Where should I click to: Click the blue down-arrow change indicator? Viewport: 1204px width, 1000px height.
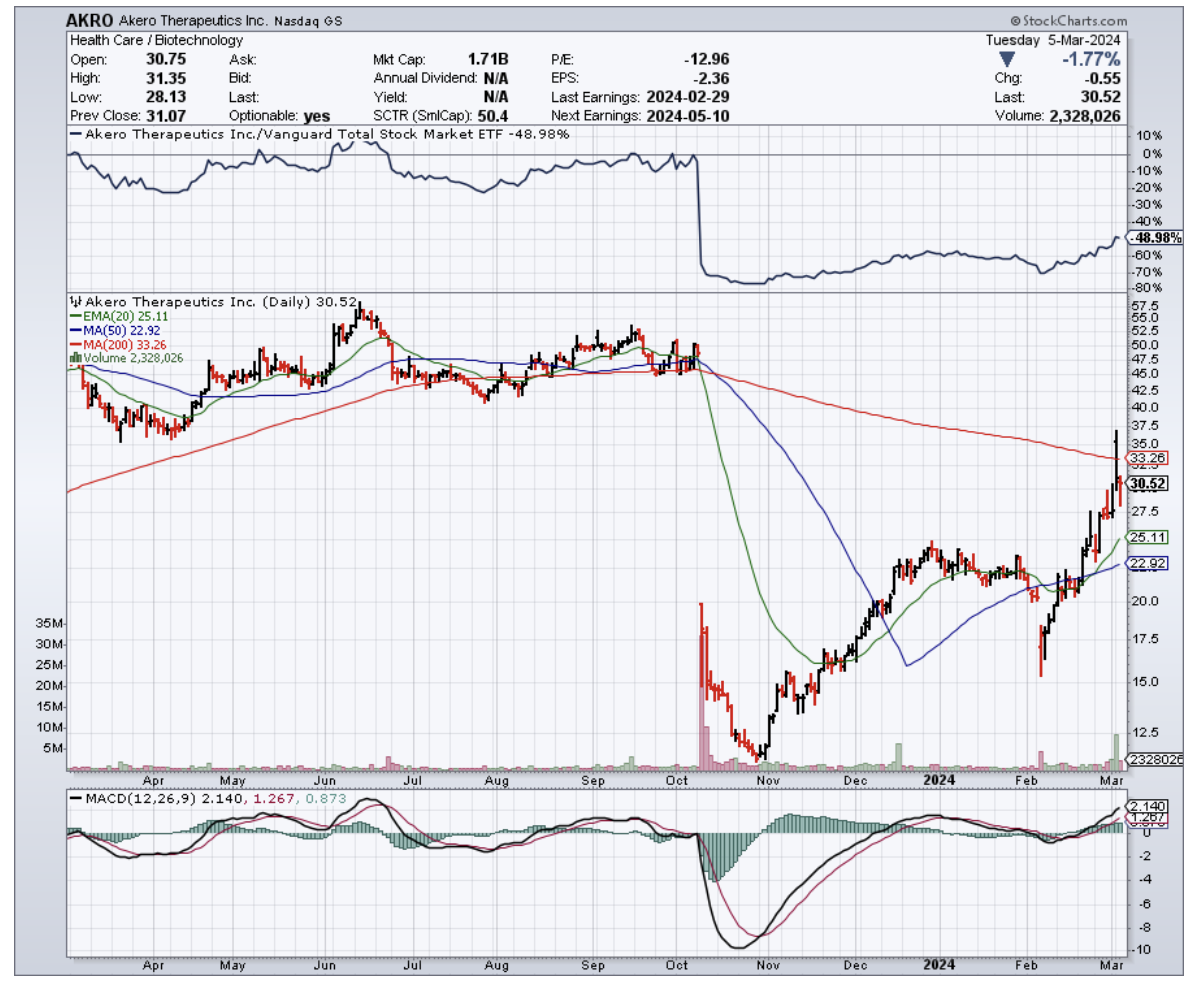coord(1006,60)
